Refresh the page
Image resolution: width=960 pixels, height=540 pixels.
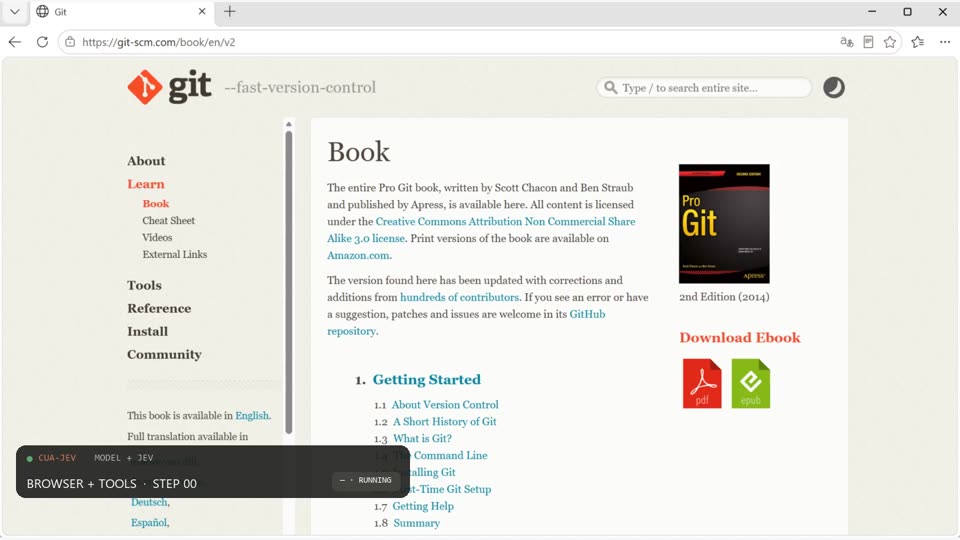pyautogui.click(x=42, y=42)
